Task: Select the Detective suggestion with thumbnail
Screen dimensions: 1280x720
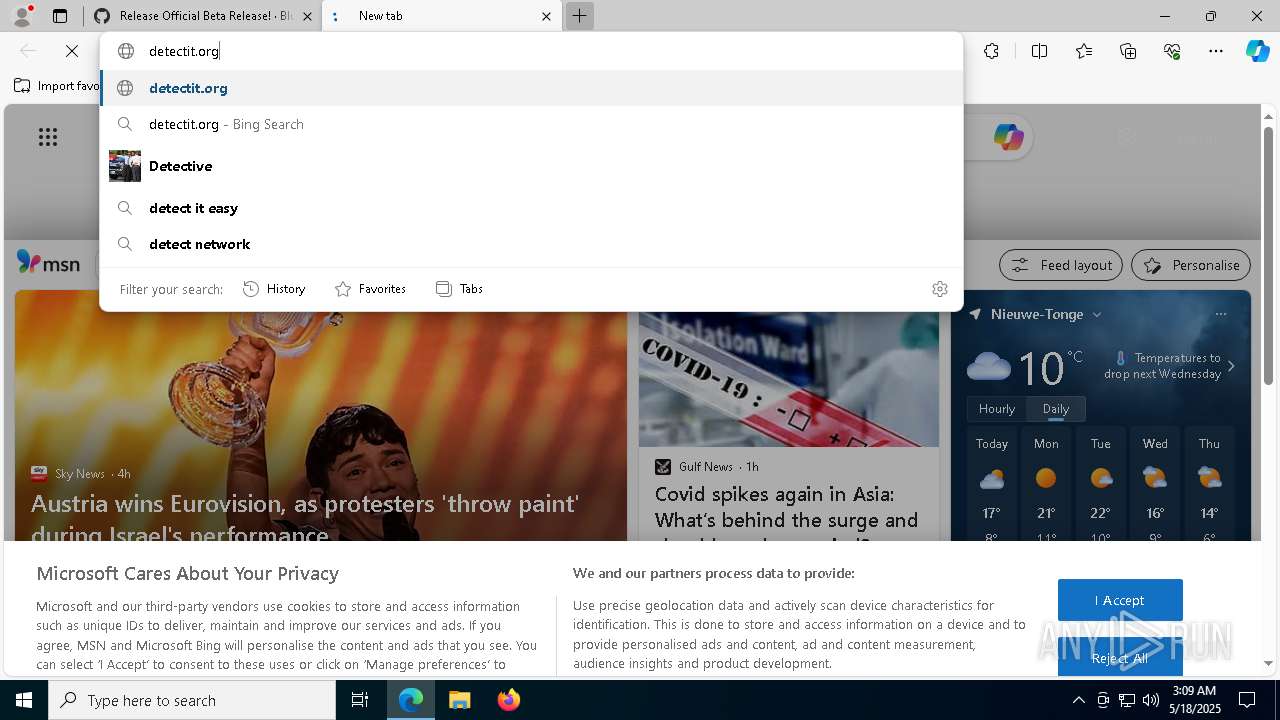Action: coord(531,166)
